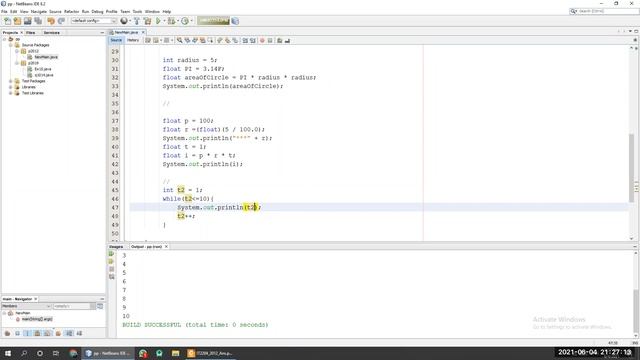Click the Find Selection magnifier icon

pyautogui.click(x=180, y=40)
